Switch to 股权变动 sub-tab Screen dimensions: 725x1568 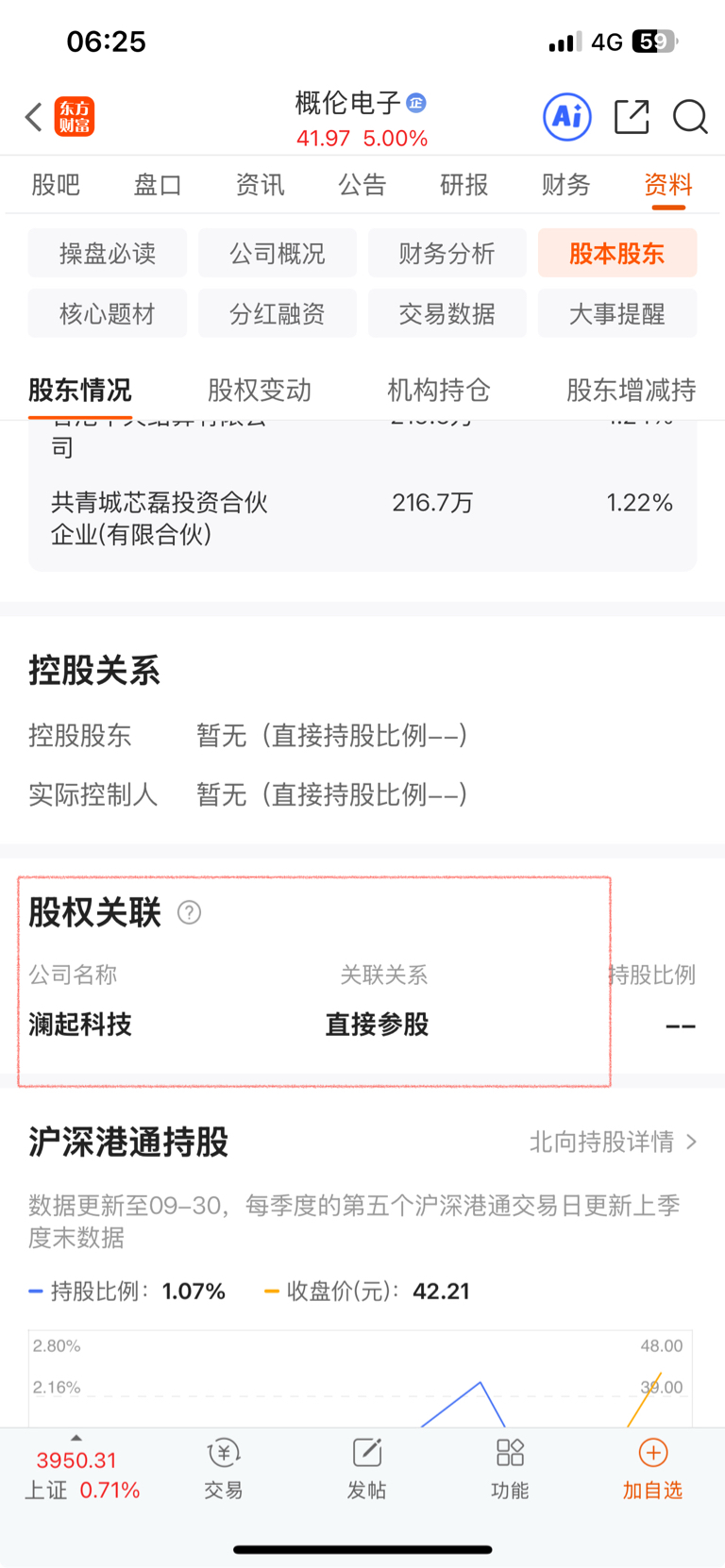[260, 390]
